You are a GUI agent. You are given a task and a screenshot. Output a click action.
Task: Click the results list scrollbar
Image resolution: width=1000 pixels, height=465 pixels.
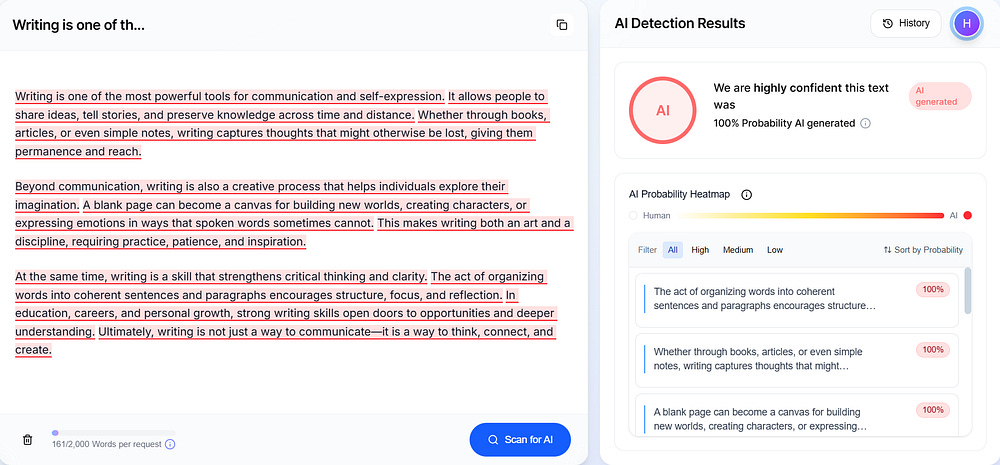968,291
